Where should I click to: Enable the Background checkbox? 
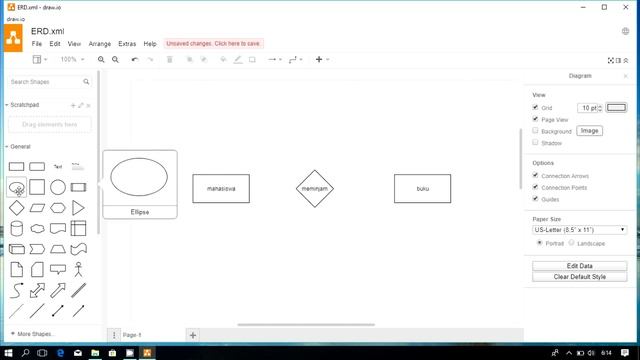[x=535, y=131]
